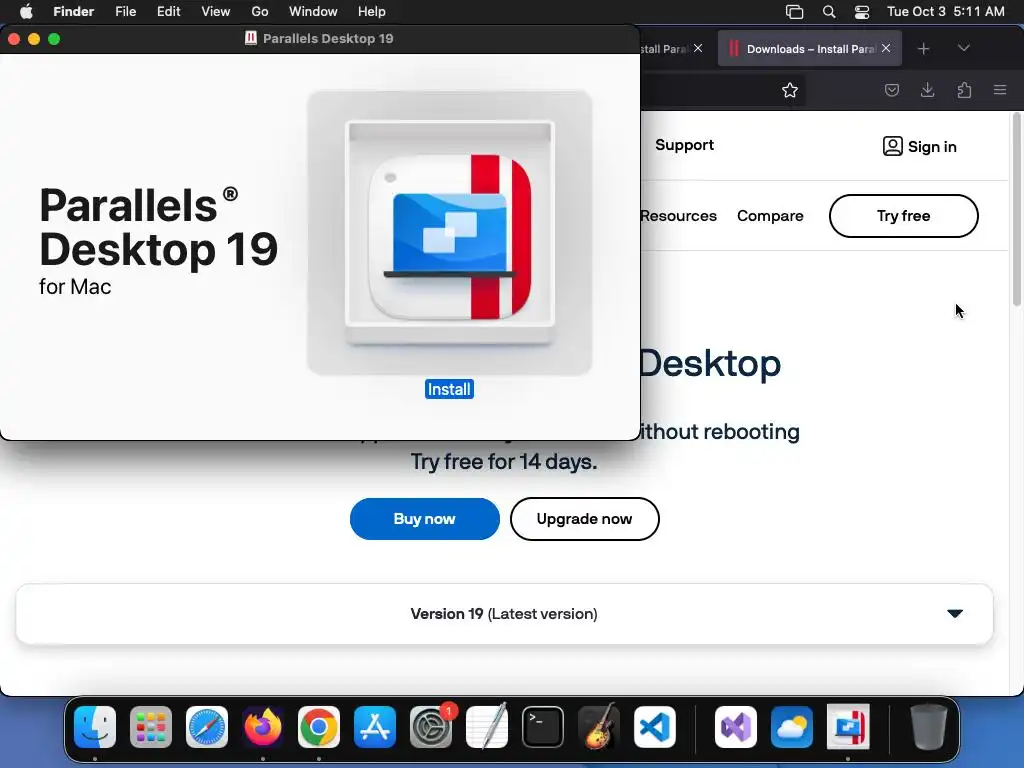The height and width of the screenshot is (768, 1024).
Task: Open the Support link on the page
Action: click(x=684, y=145)
